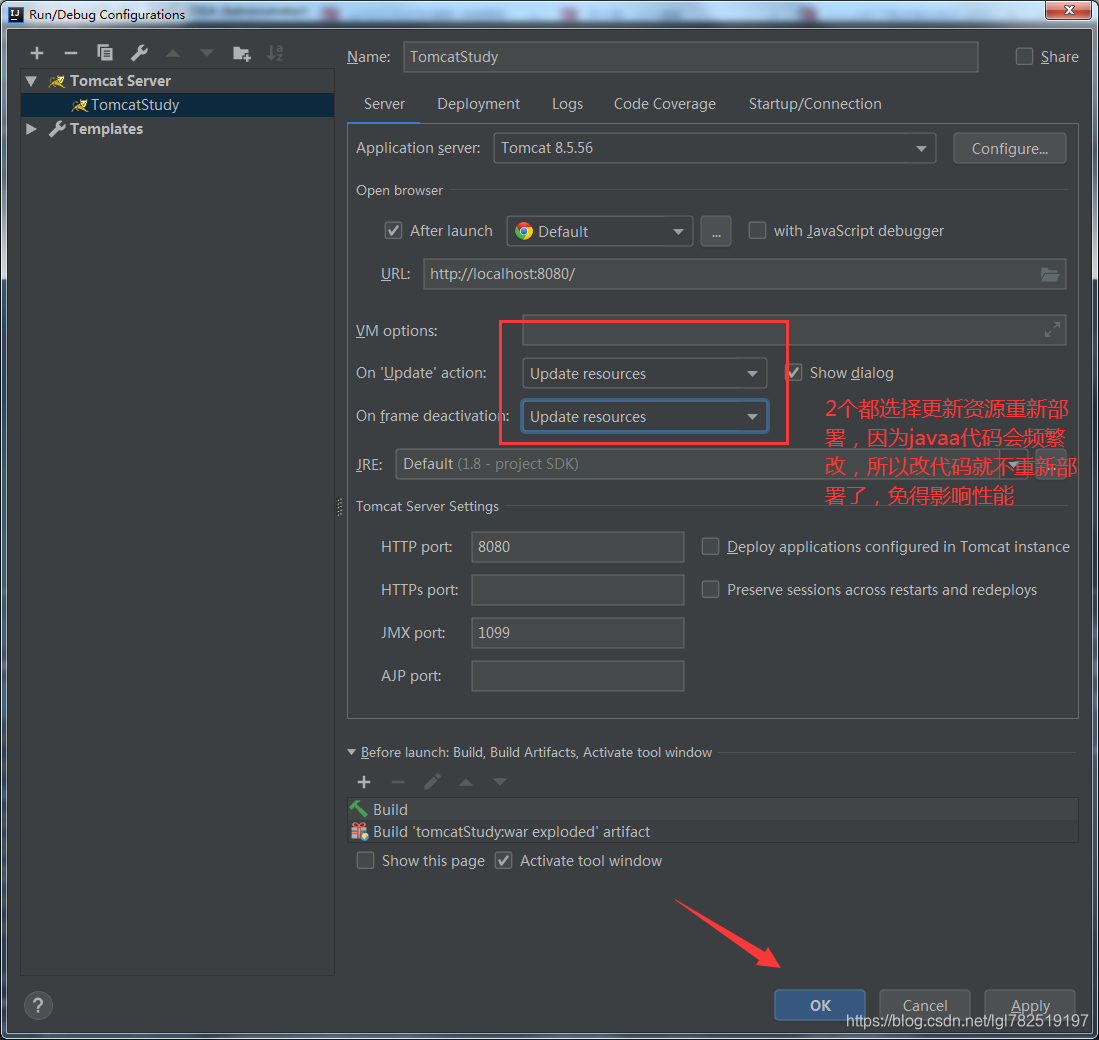Screen dimensions: 1099x1040
Task: Open help with the question mark icon
Action: 38,1006
